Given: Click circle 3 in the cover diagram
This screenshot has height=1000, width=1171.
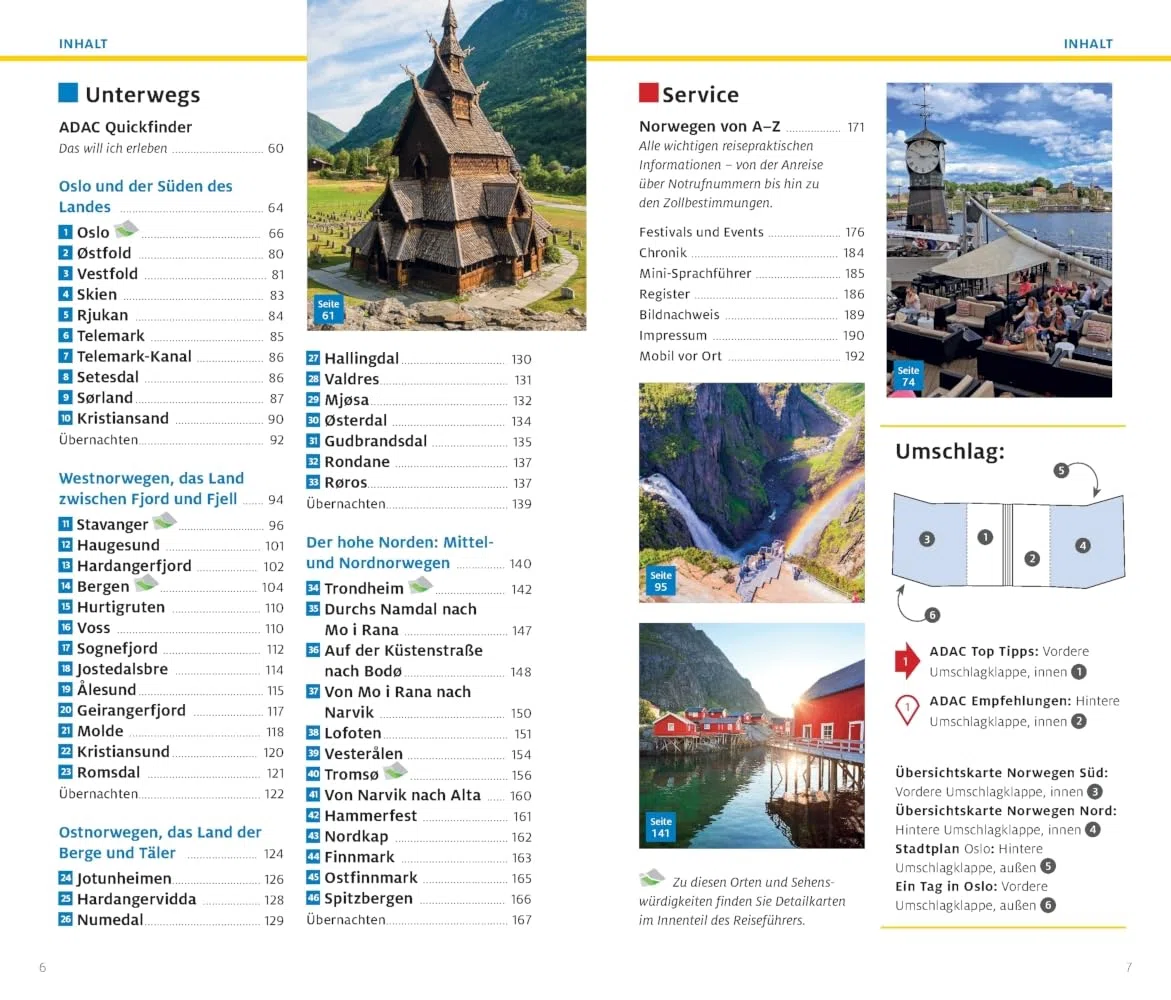Looking at the screenshot, I should [x=927, y=539].
